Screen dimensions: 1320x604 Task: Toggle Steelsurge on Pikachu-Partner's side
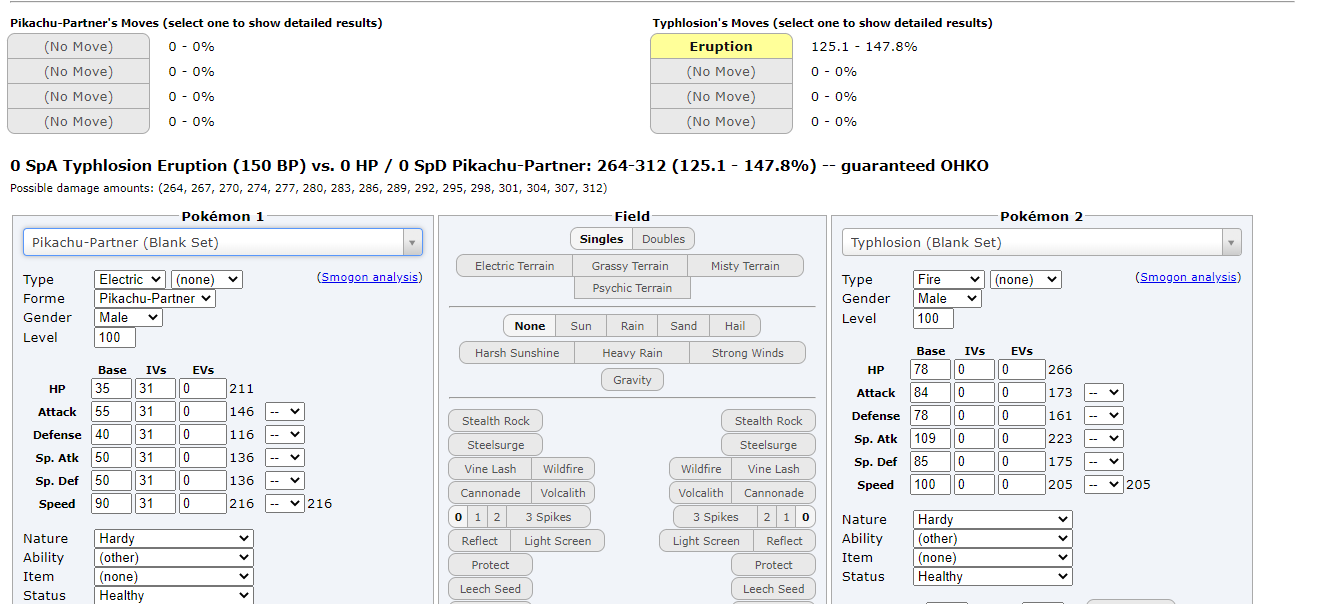point(496,445)
